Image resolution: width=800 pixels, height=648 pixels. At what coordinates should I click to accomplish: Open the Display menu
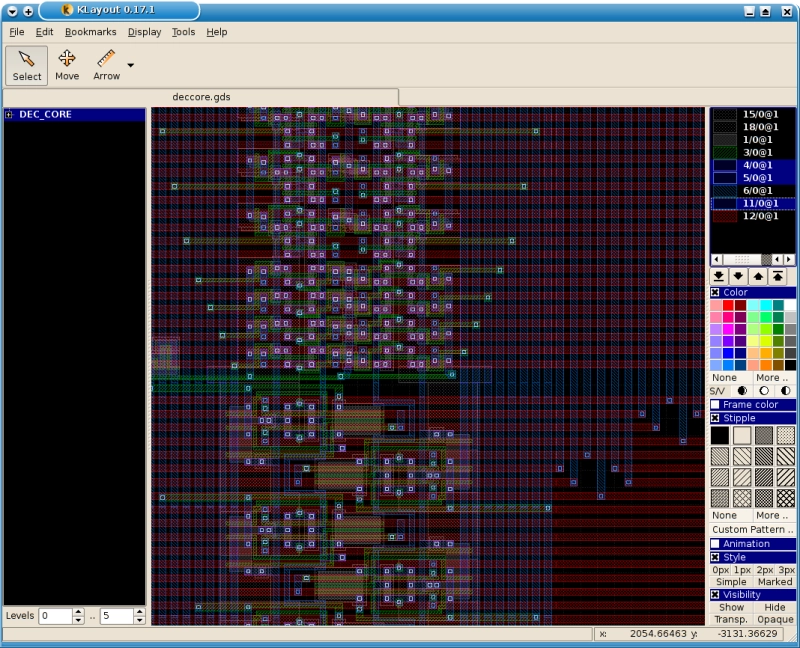[x=144, y=32]
